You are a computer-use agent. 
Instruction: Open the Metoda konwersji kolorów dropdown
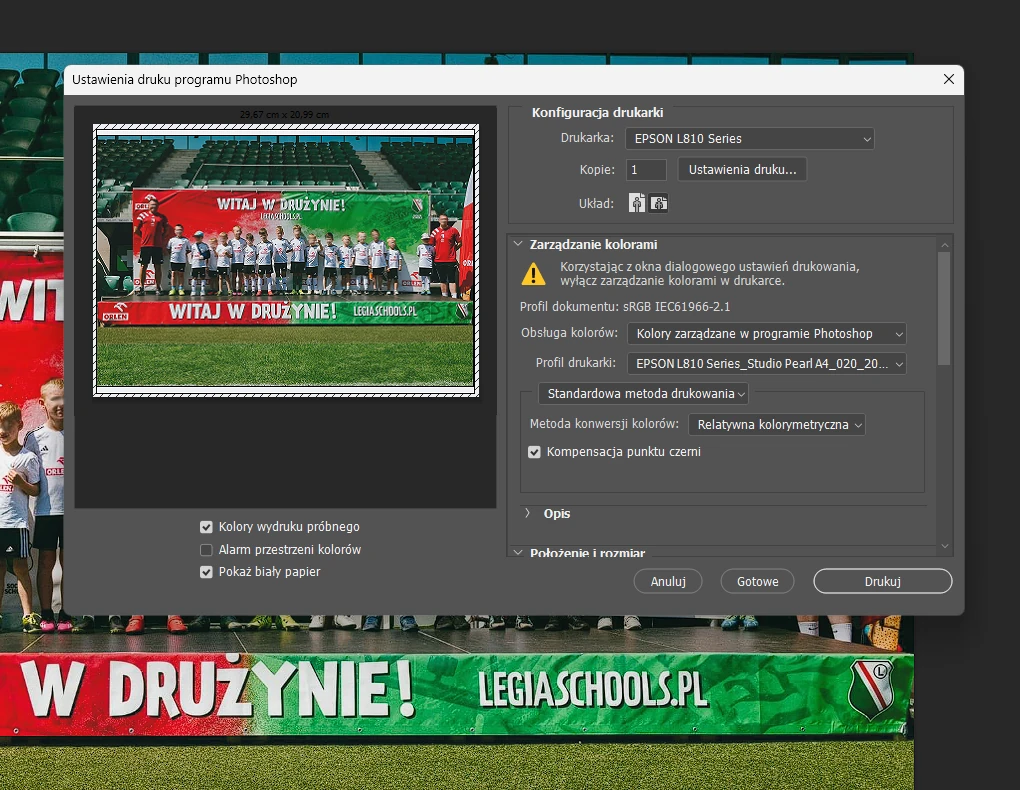(776, 424)
